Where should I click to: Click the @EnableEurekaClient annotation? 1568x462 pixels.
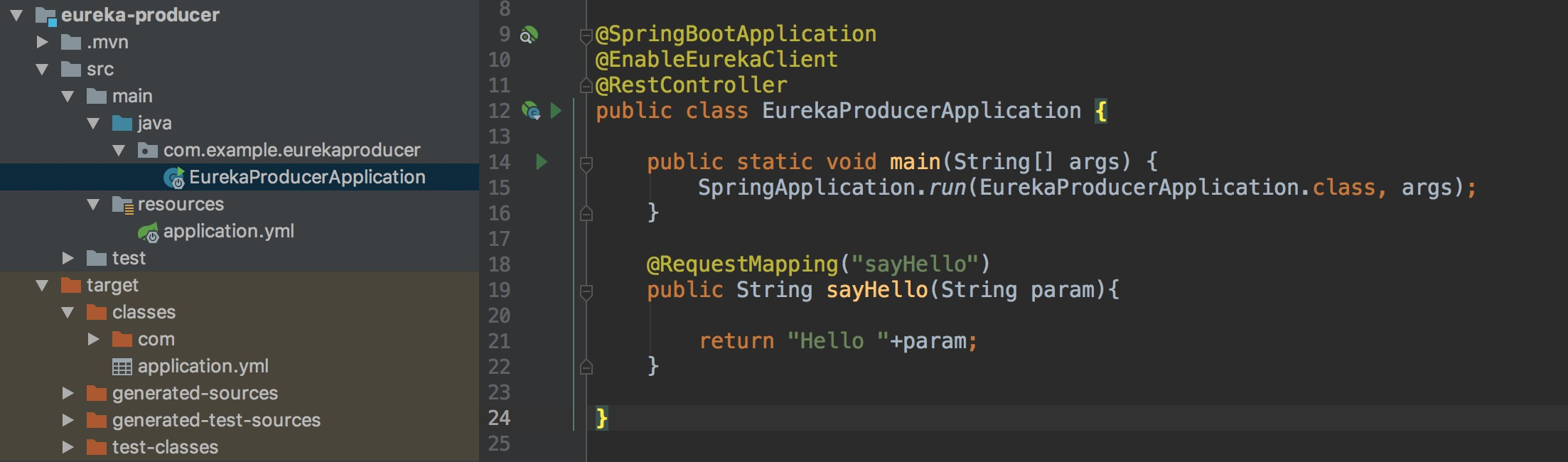pos(716,60)
